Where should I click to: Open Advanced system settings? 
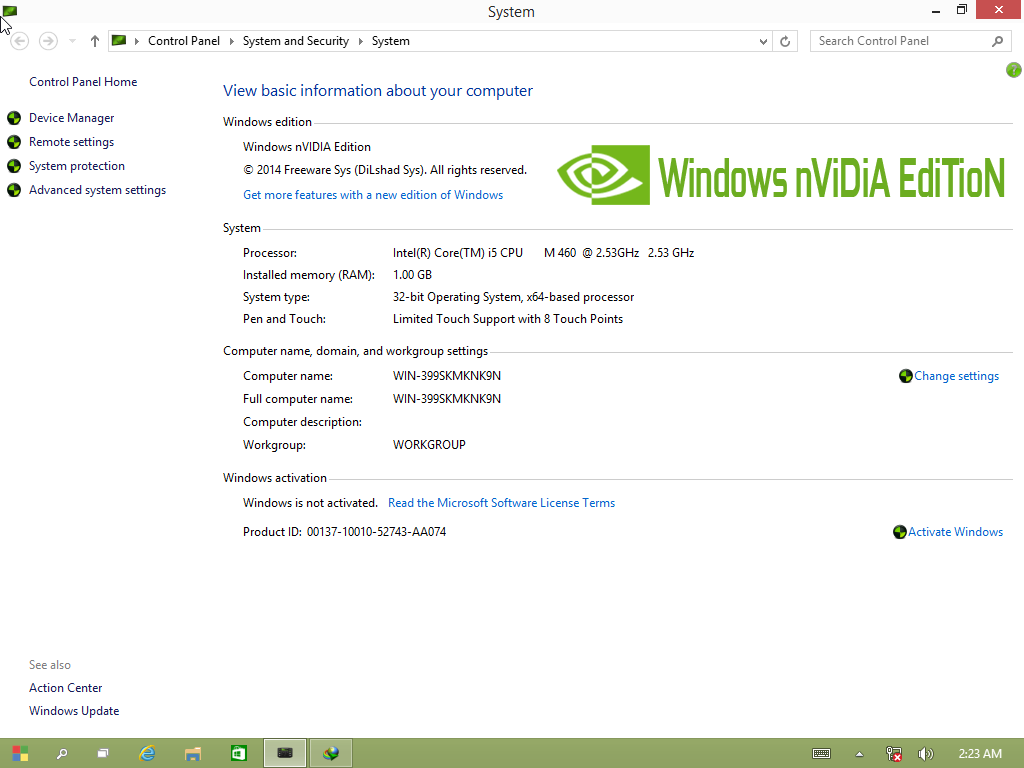[97, 190]
